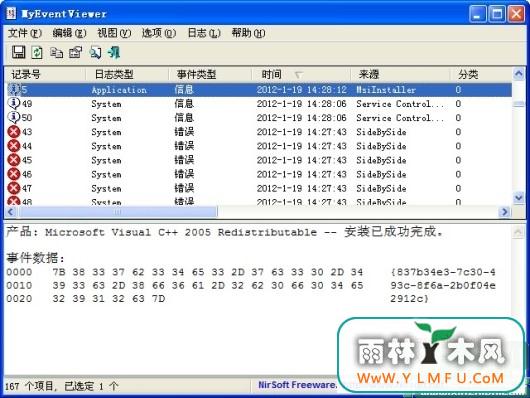Click the 错误 event type of record 44

tap(184, 146)
